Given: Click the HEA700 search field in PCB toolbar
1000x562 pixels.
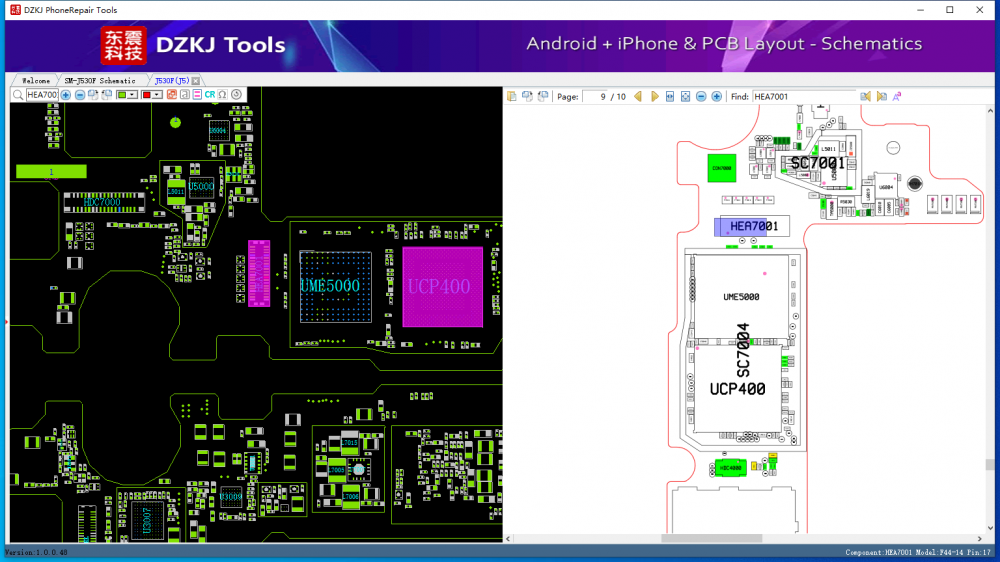Looking at the screenshot, I should pyautogui.click(x=42, y=95).
